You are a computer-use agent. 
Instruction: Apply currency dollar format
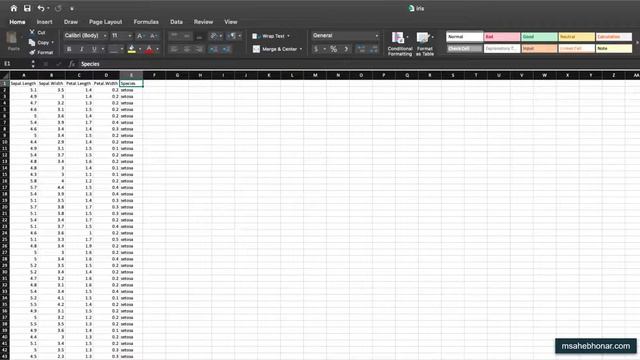point(316,49)
